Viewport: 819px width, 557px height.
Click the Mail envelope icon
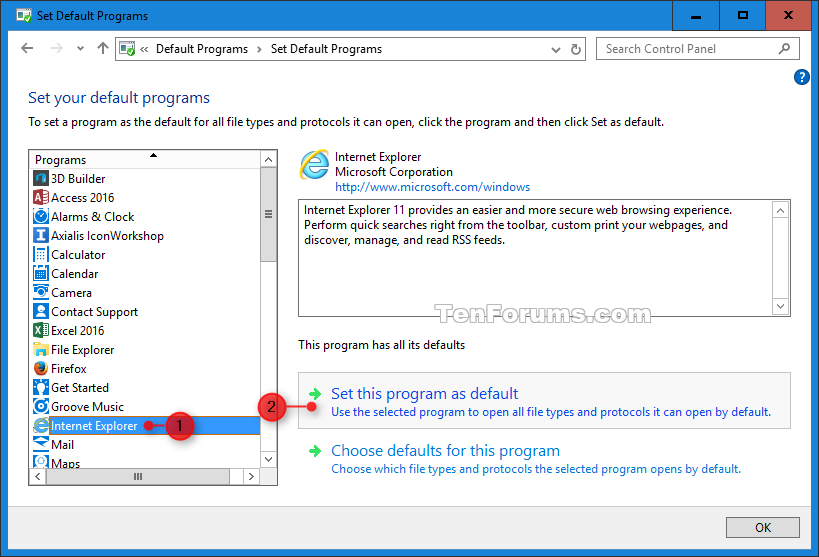(41, 444)
